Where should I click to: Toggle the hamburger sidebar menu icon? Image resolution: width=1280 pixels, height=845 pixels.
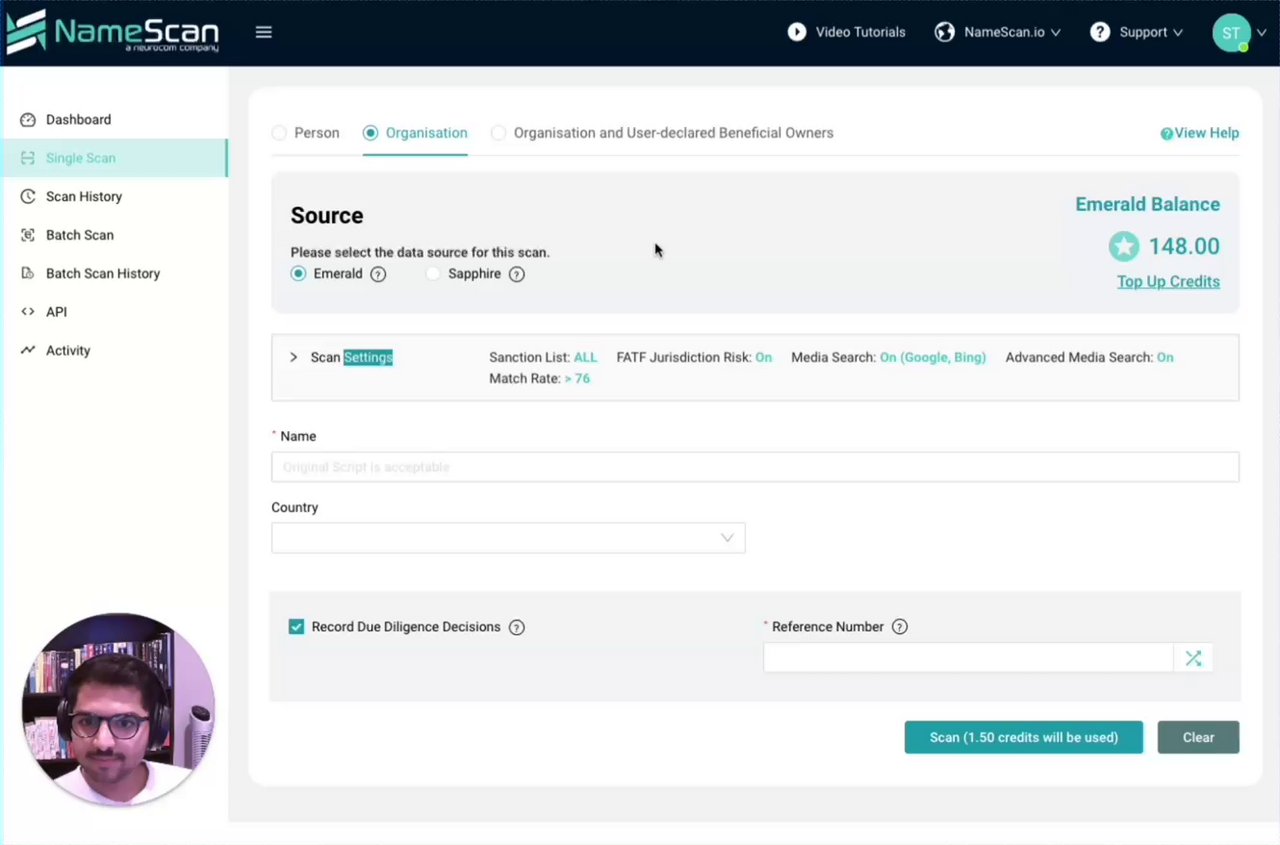[x=264, y=32]
